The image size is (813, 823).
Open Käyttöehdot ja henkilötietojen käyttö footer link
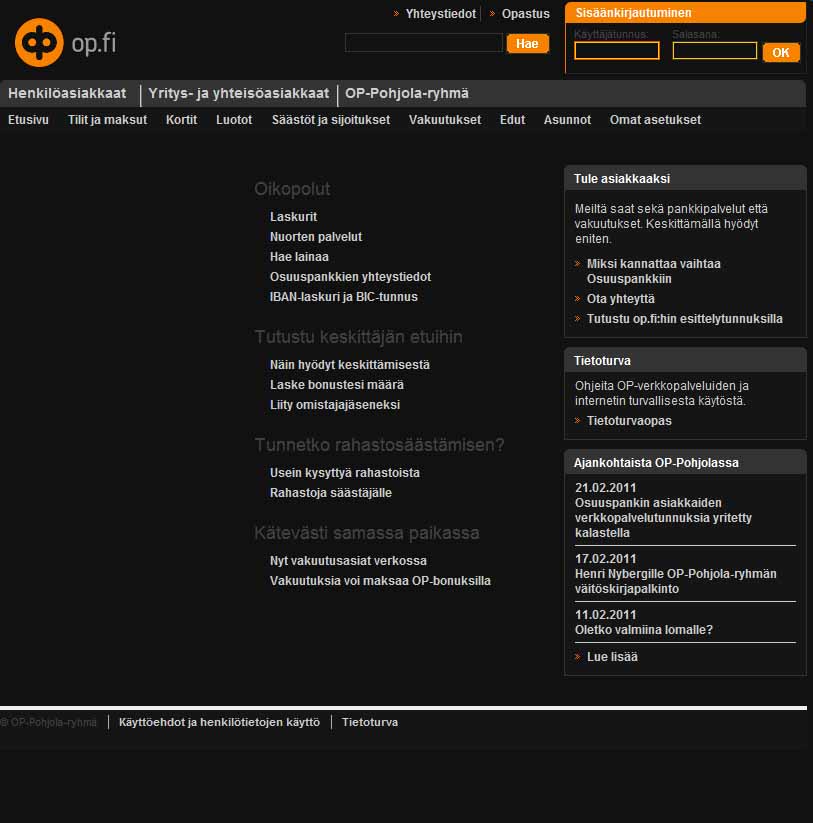(x=219, y=722)
